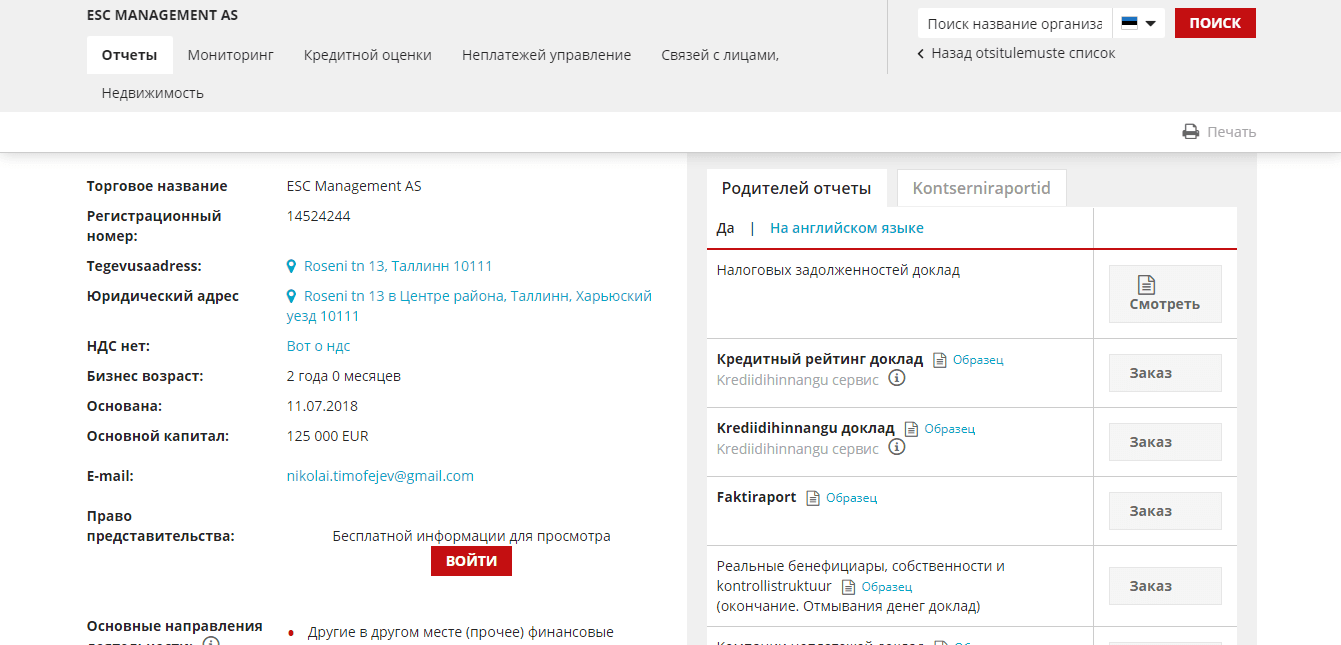Image resolution: width=1341 pixels, height=645 pixels.
Task: Open the Кредитной оценки menu tab
Action: tap(367, 55)
